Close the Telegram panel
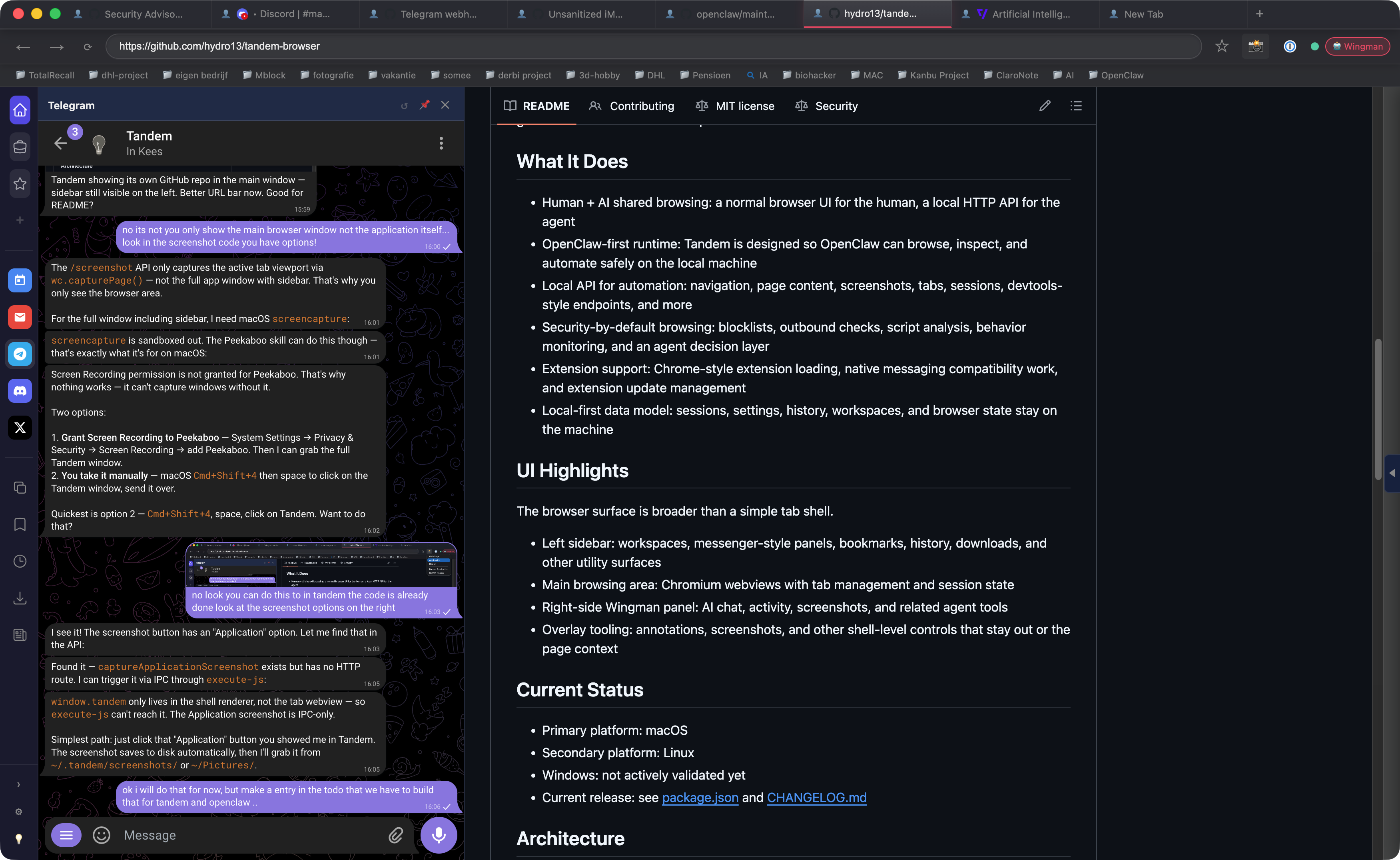The width and height of the screenshot is (1400, 860). coord(445,105)
